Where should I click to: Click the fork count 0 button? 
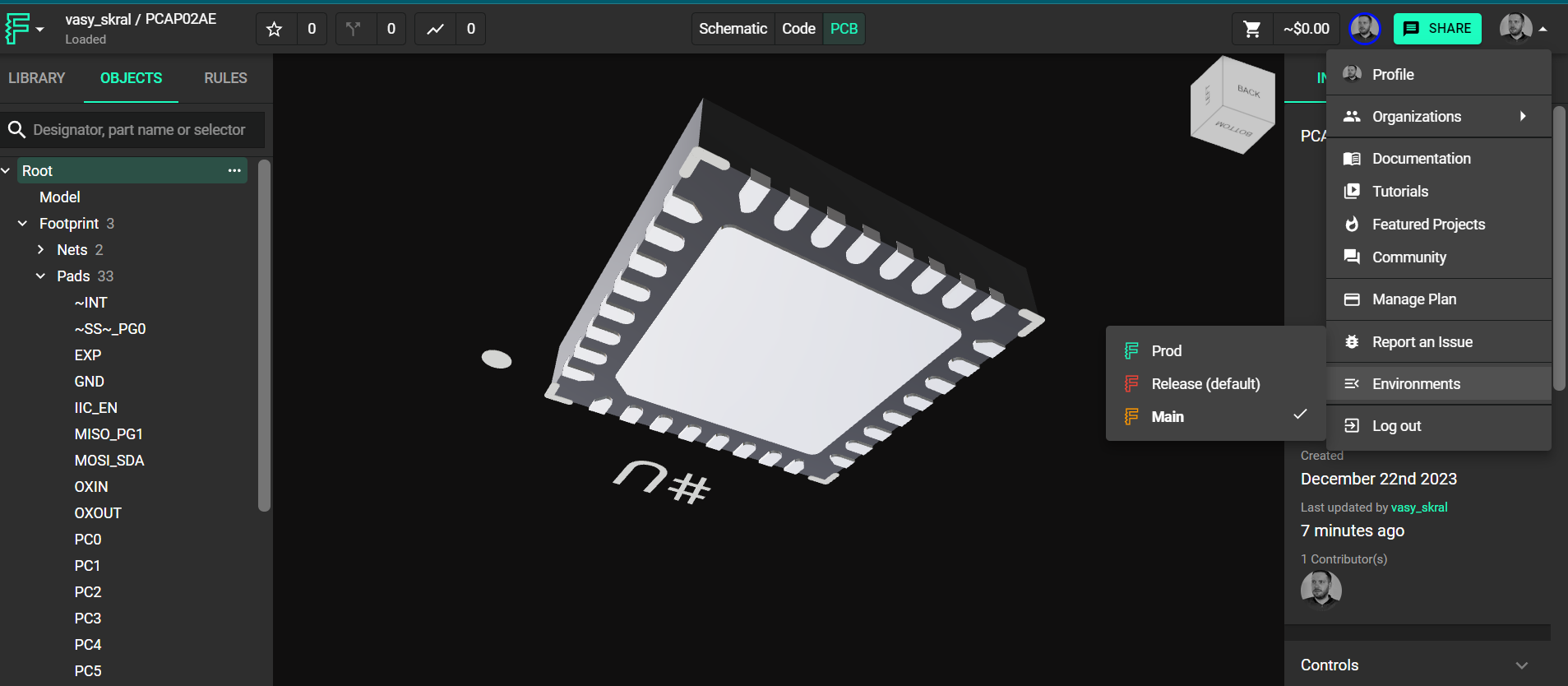pos(391,29)
